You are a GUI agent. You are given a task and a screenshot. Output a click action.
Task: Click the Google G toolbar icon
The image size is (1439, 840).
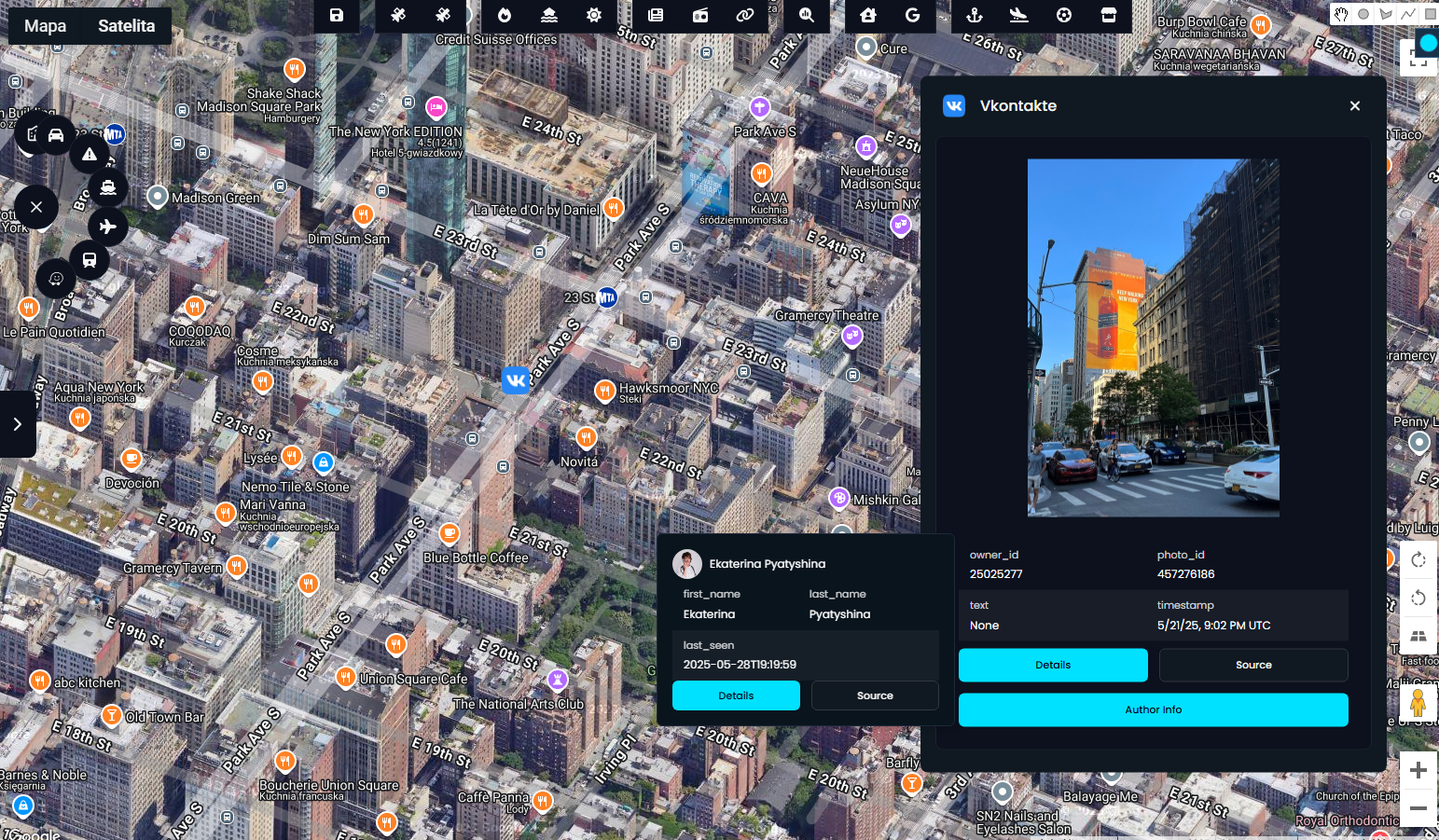pos(913,15)
